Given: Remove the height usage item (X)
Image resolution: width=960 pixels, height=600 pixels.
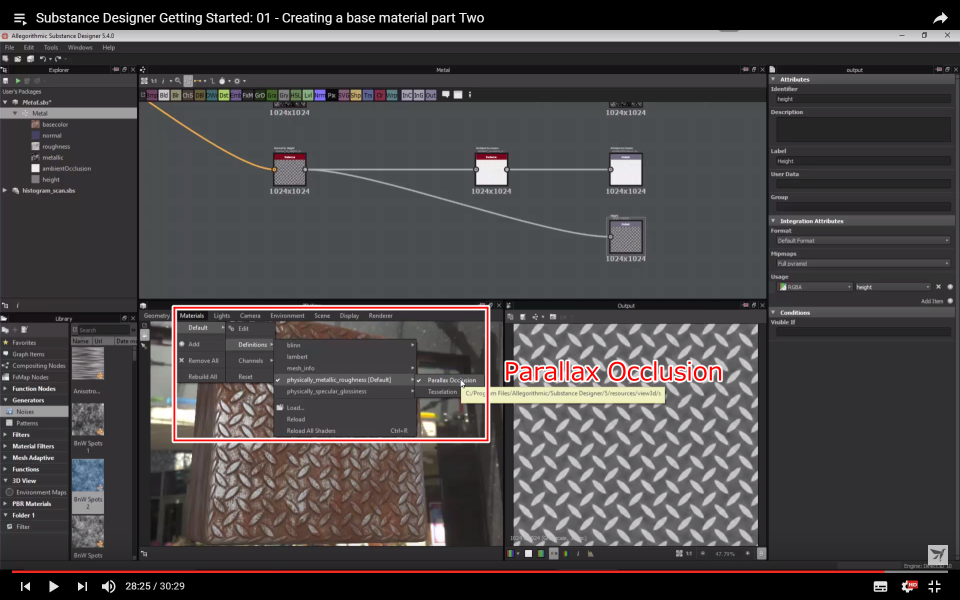Looking at the screenshot, I should point(939,287).
